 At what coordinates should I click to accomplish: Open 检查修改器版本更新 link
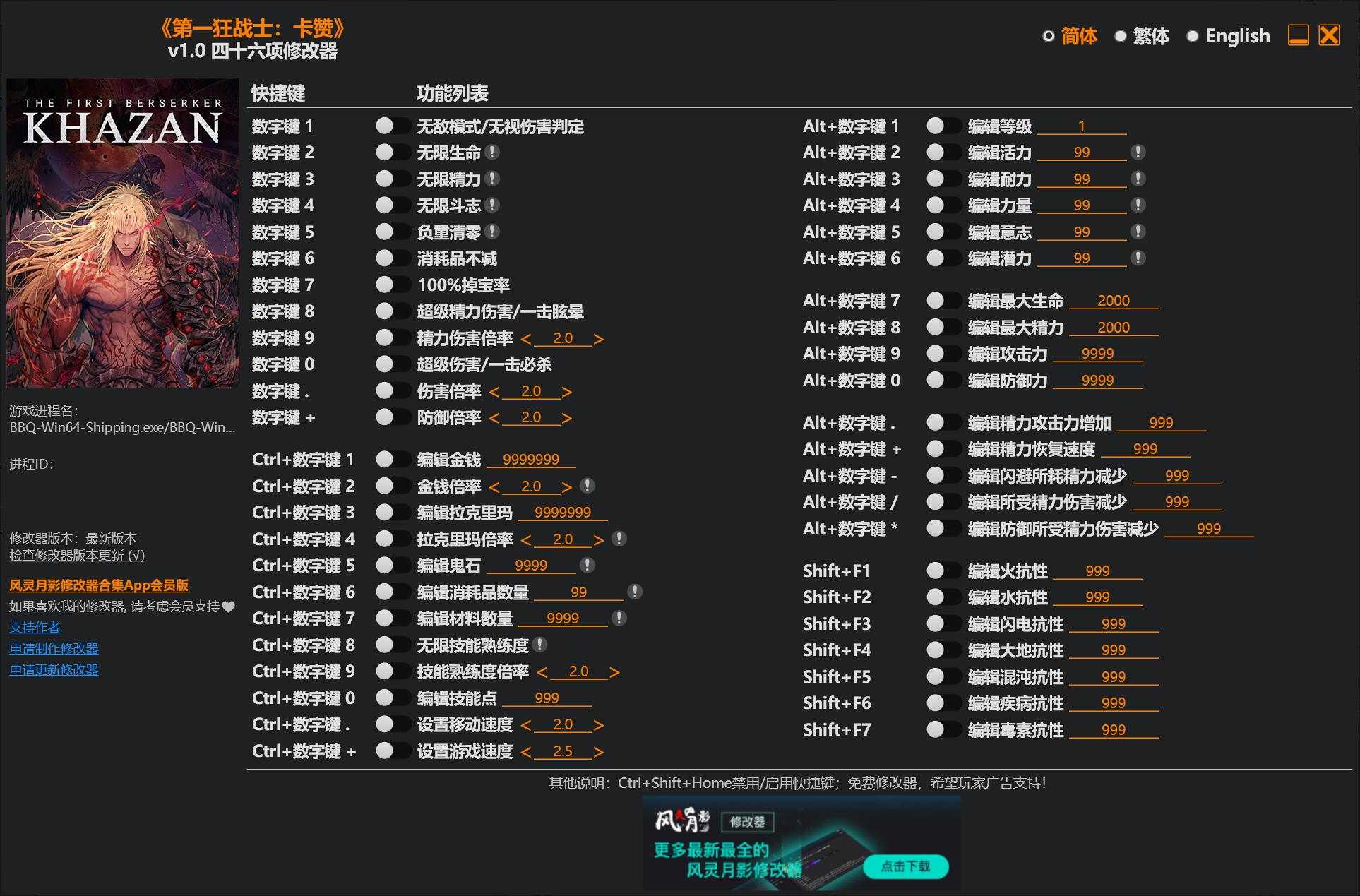(77, 556)
